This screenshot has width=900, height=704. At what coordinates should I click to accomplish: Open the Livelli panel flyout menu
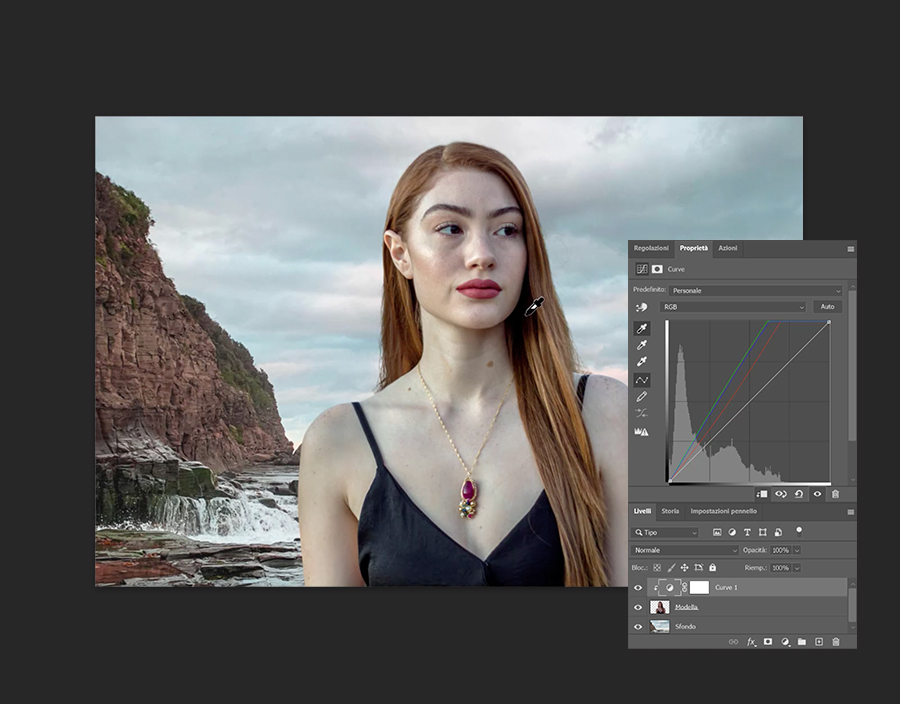pyautogui.click(x=851, y=512)
